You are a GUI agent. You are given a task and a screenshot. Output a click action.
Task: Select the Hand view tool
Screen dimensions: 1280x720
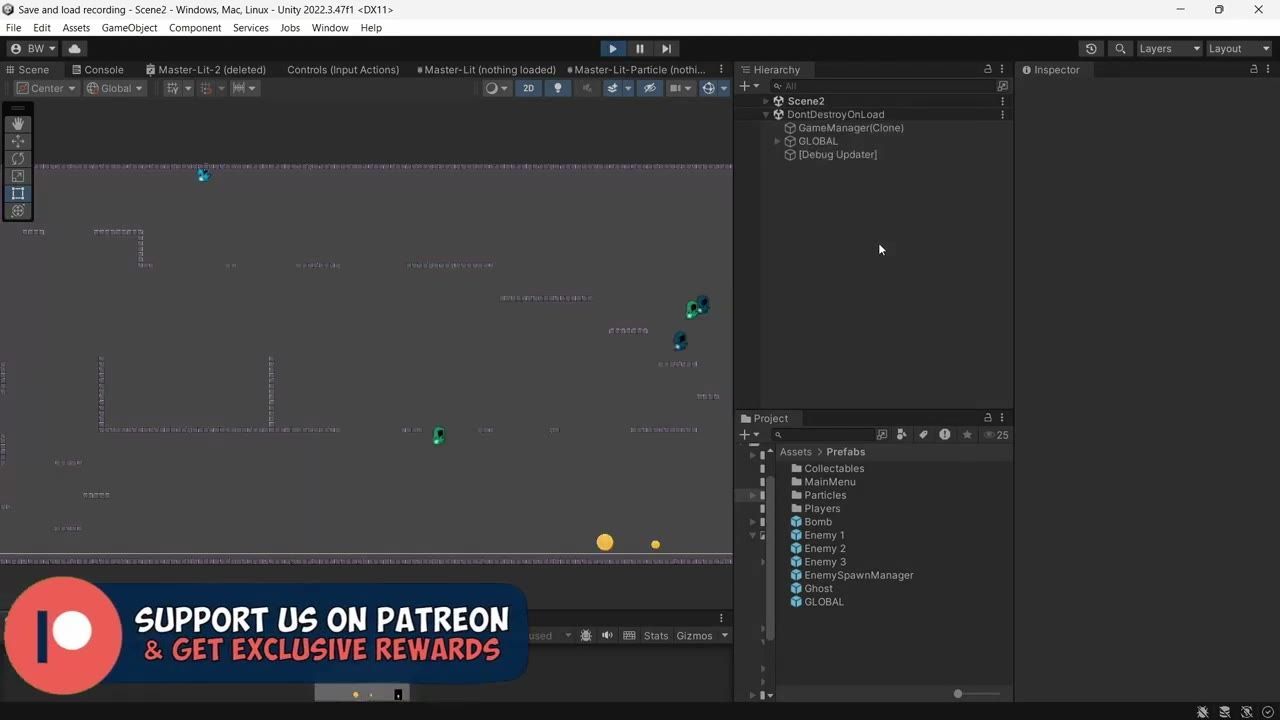pyautogui.click(x=18, y=124)
